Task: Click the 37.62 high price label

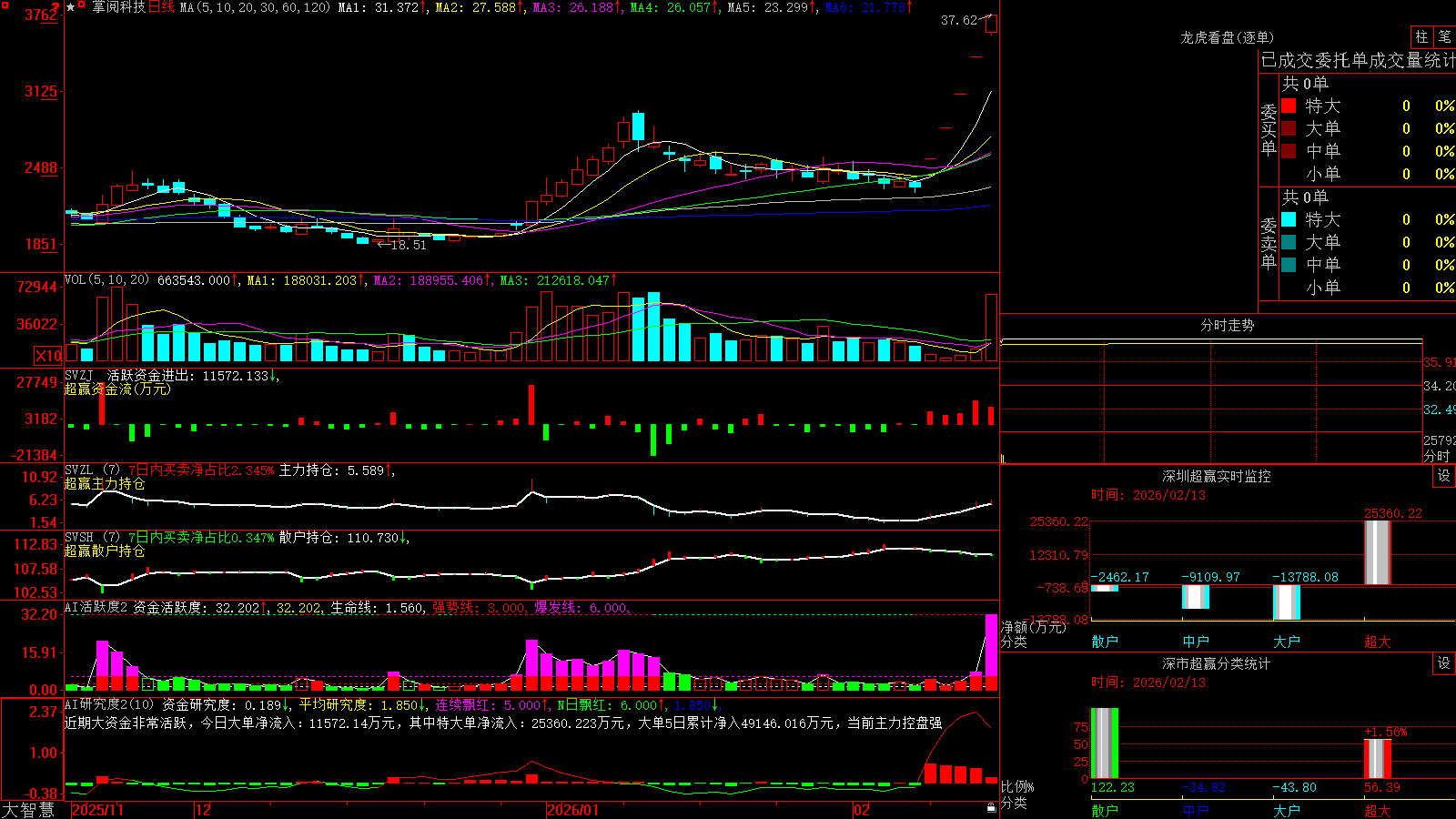Action: pos(959,20)
